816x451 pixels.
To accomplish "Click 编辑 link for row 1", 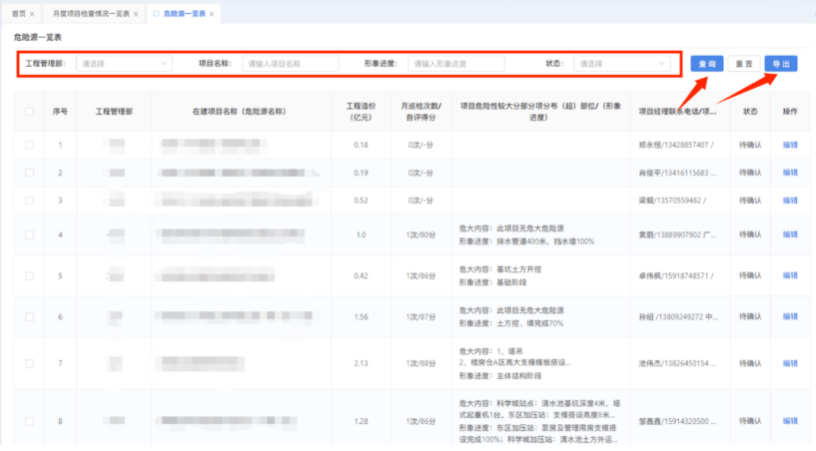I will pyautogui.click(x=789, y=145).
